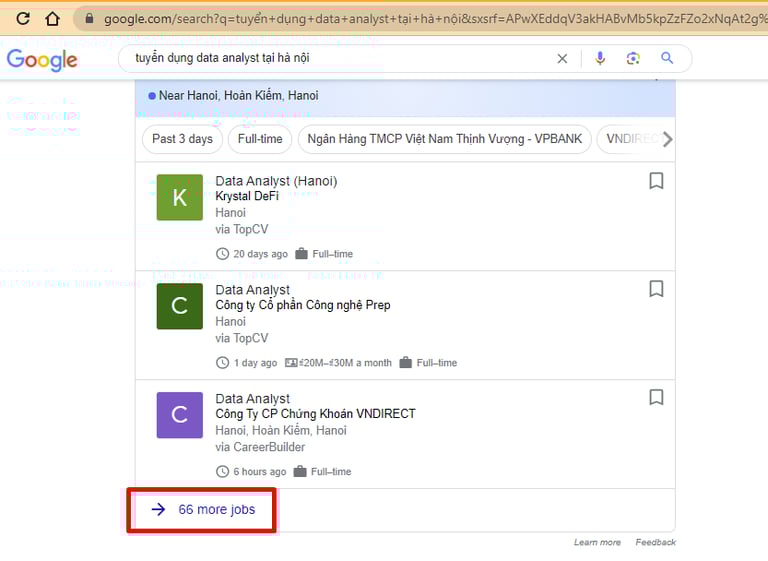Click the padlock site security icon
Image resolution: width=768 pixels, height=561 pixels.
89,19
